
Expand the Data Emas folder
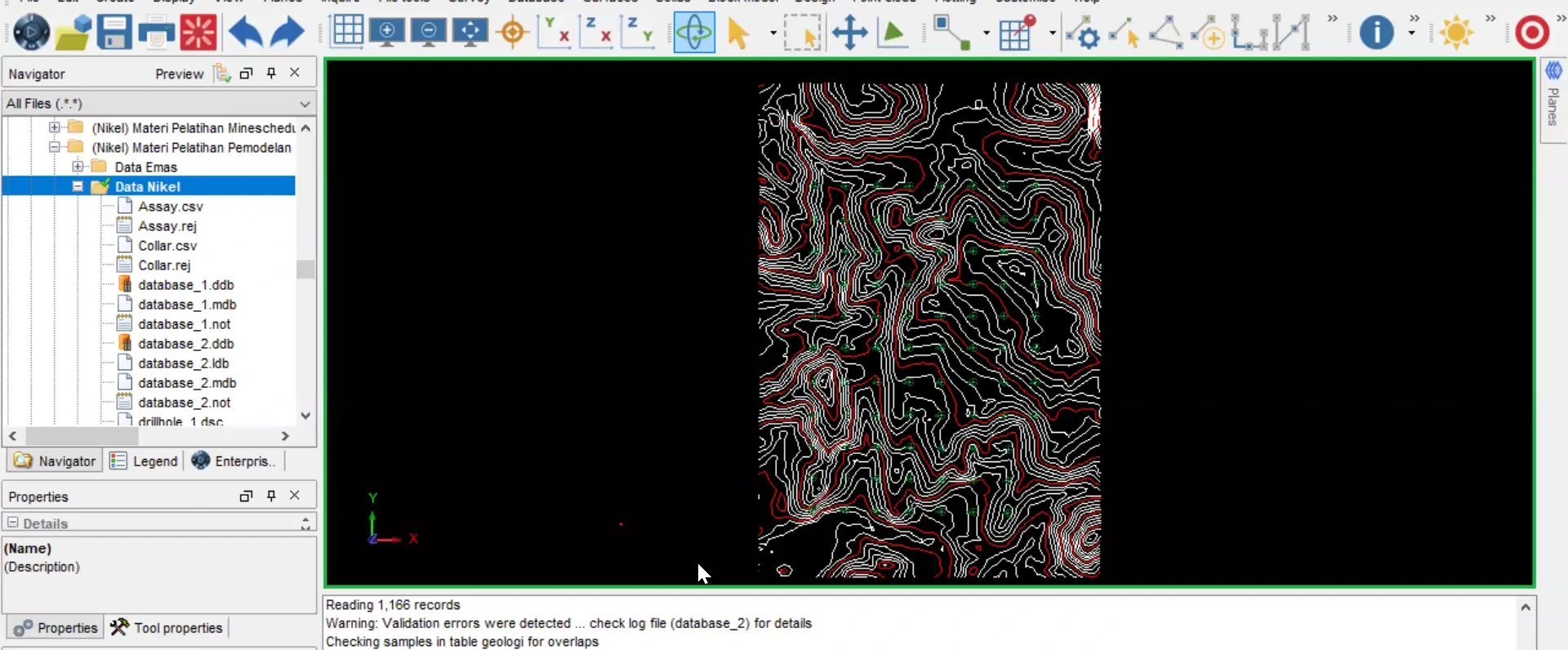click(78, 167)
